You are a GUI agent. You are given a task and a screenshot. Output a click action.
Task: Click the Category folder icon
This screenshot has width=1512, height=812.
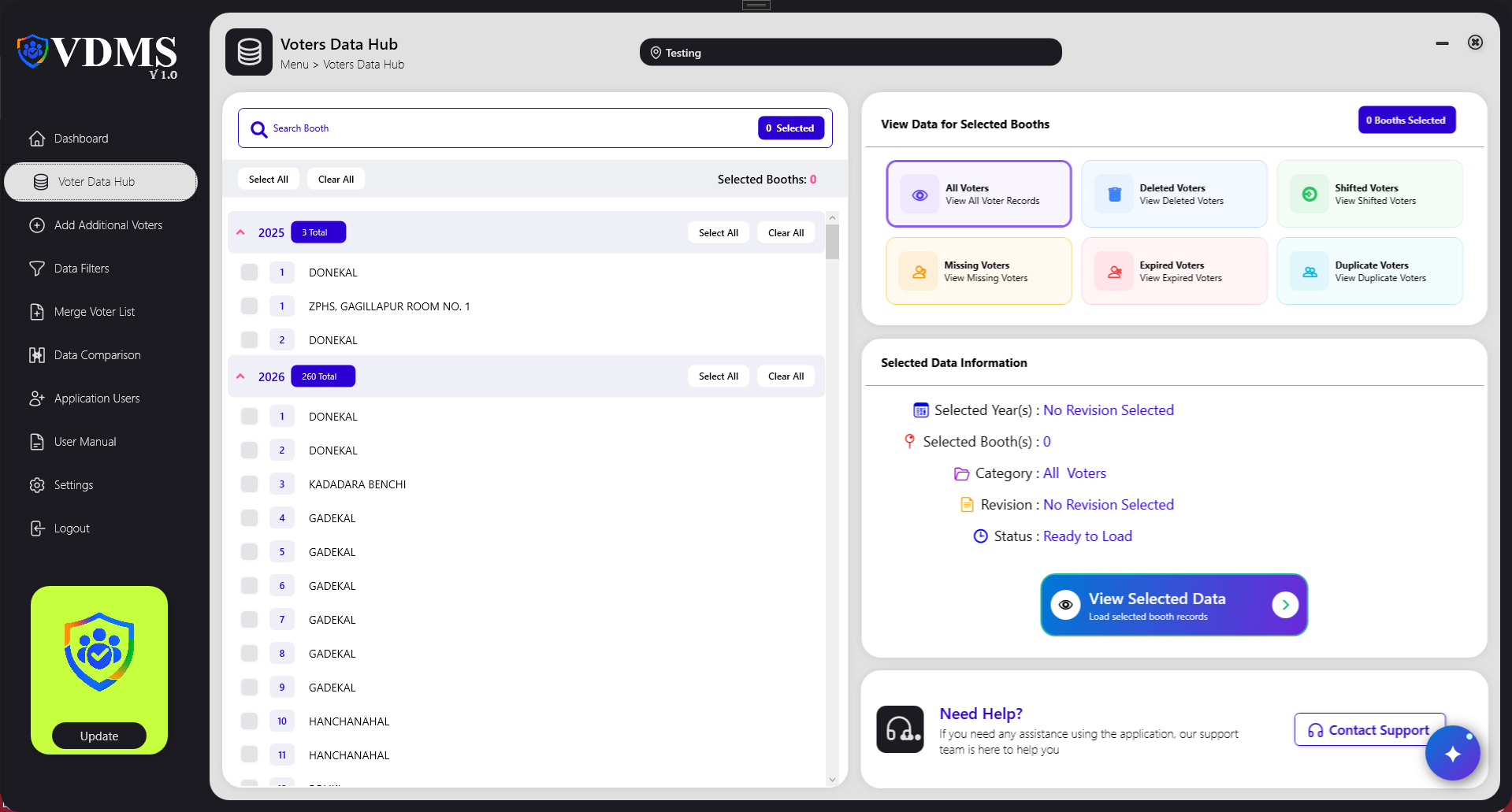[x=961, y=474]
